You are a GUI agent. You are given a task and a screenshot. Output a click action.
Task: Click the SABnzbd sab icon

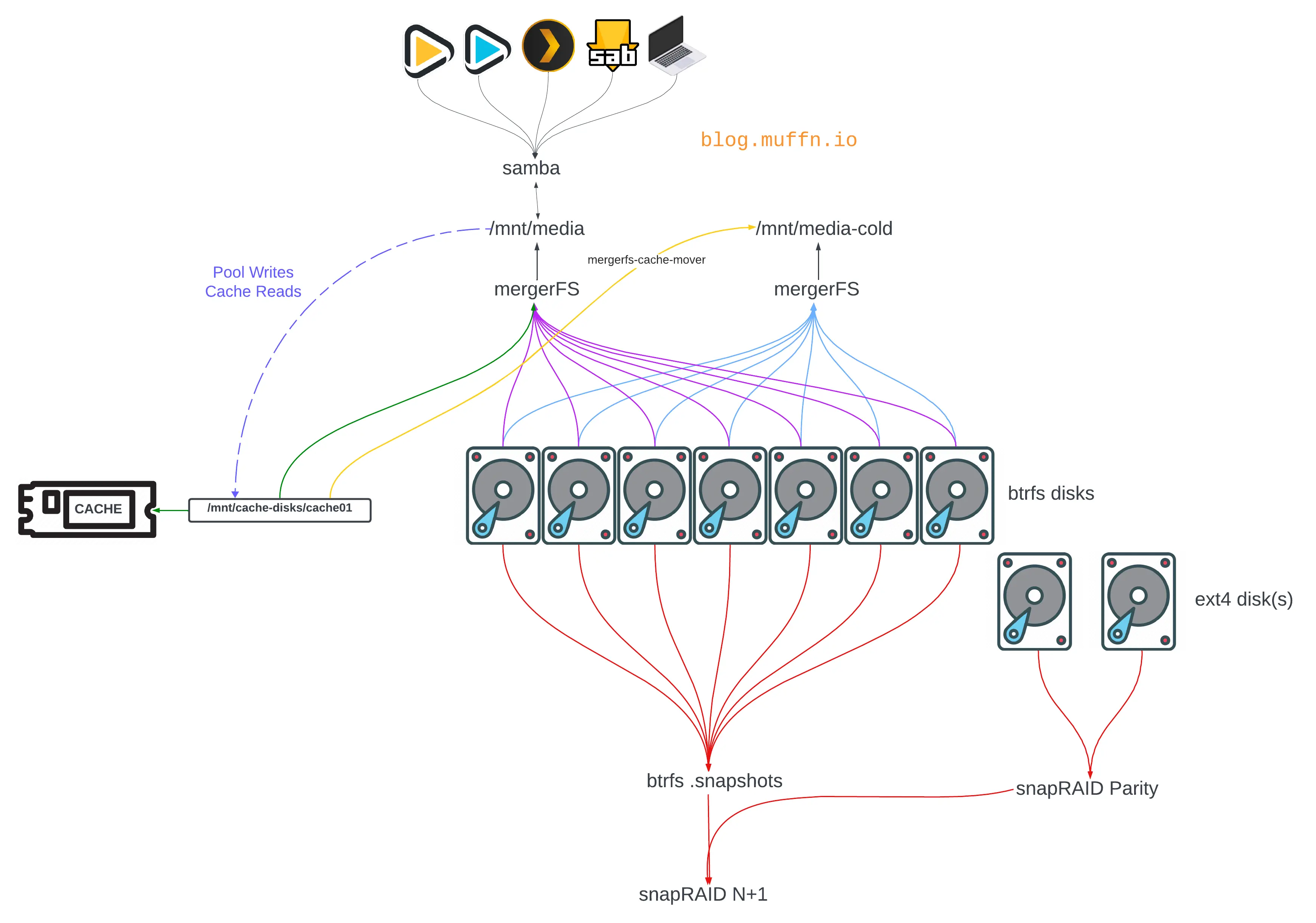[613, 46]
